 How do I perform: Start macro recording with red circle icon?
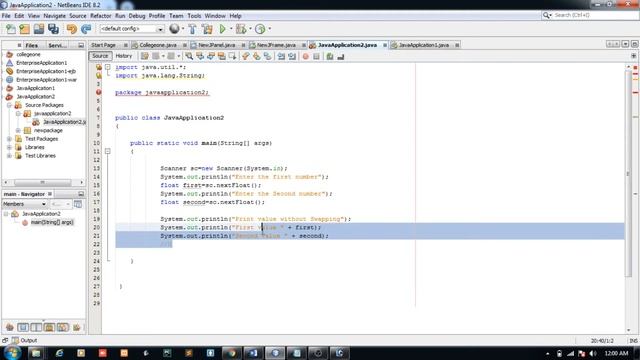[305, 56]
